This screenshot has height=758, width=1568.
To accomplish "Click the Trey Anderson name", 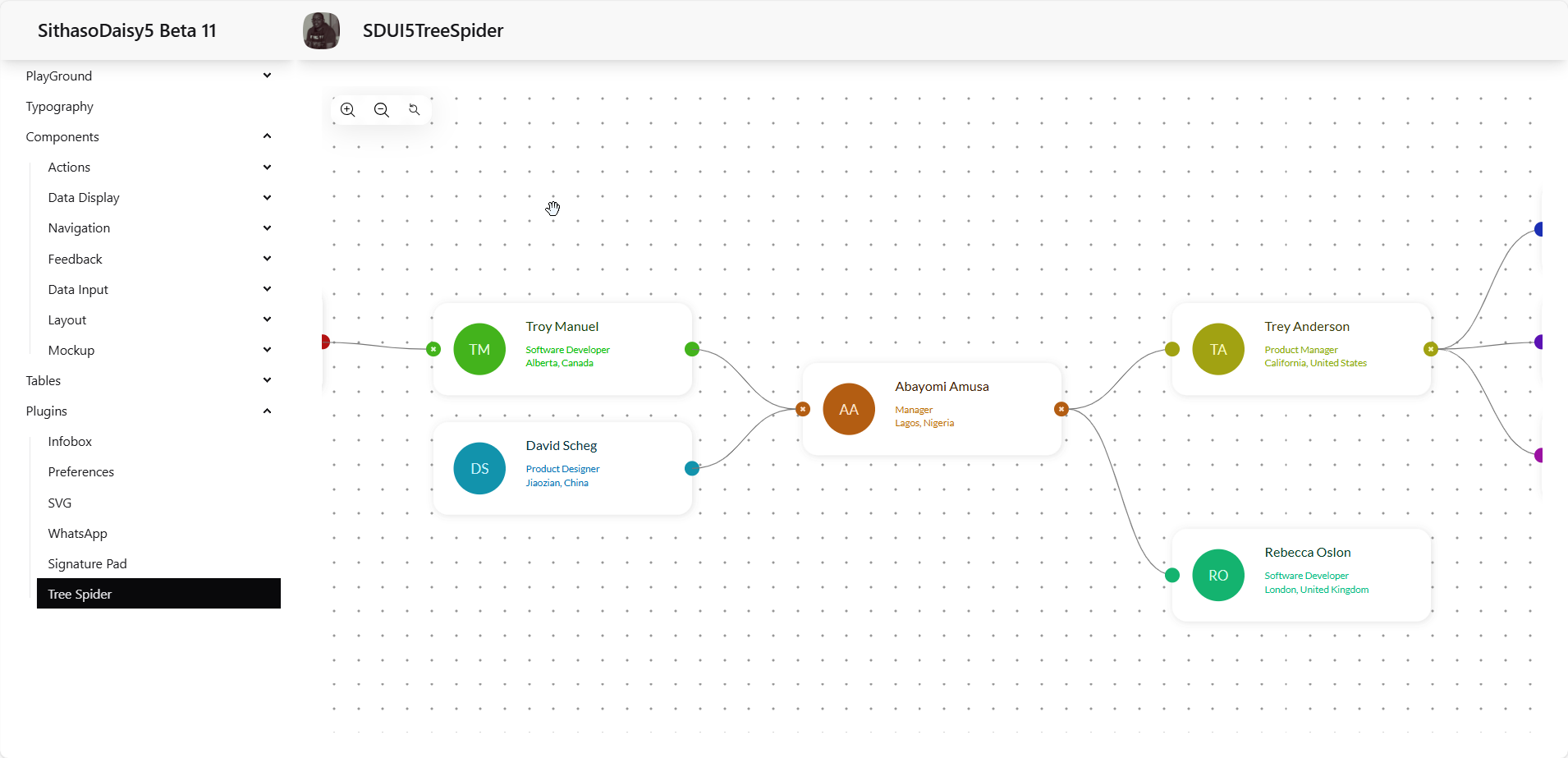I will tap(1307, 327).
